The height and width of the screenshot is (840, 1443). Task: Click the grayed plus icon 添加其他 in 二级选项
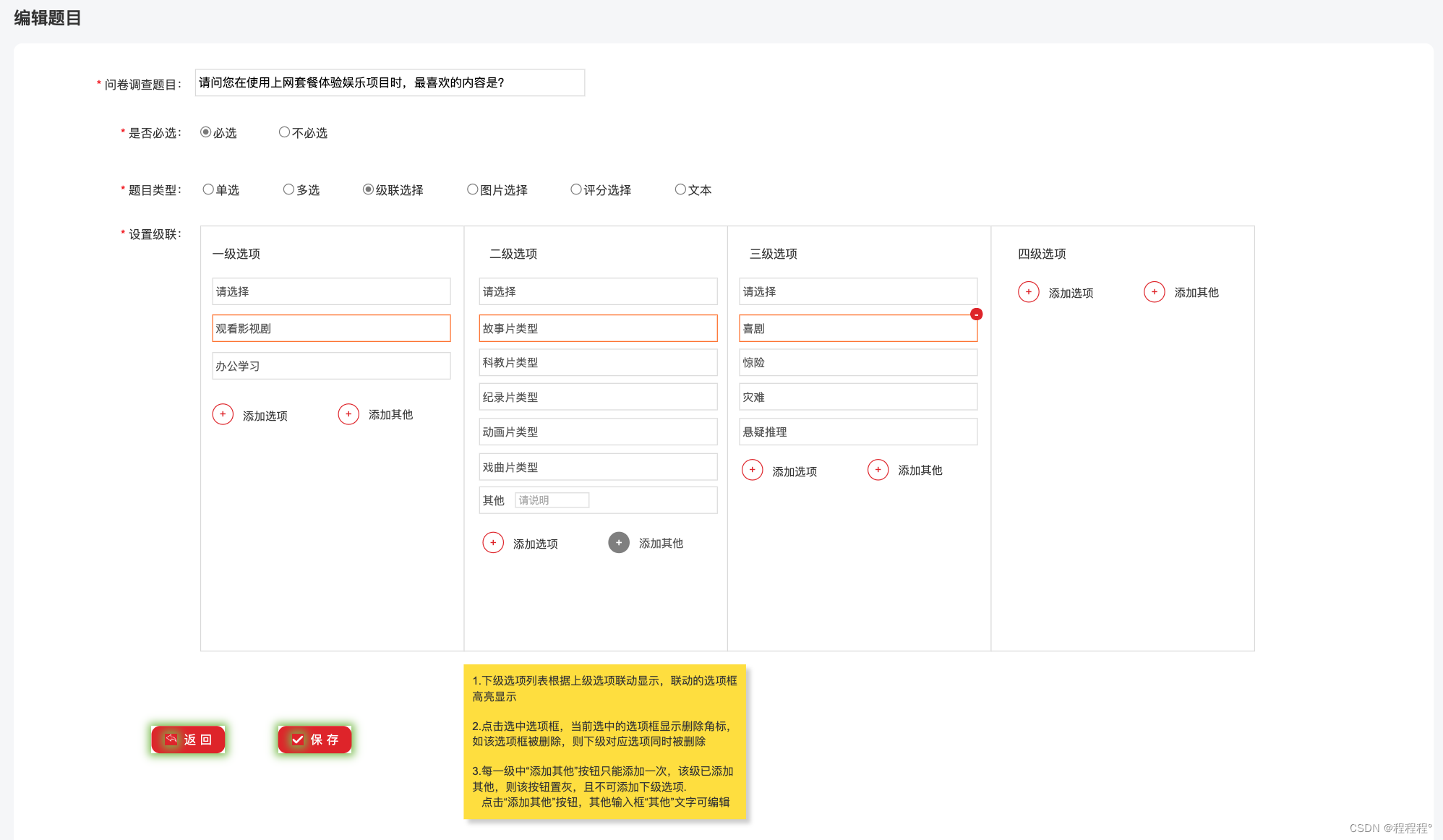(x=619, y=543)
